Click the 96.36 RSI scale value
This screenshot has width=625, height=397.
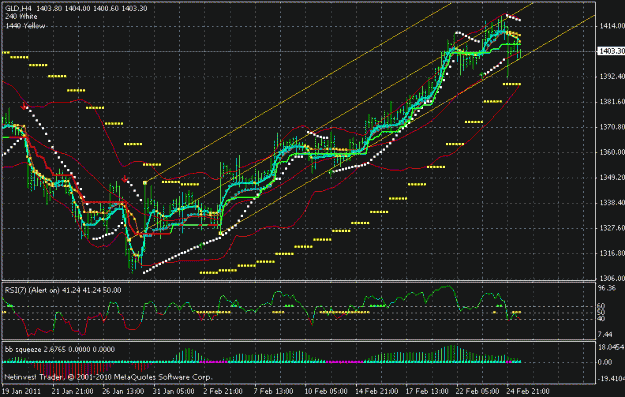607,288
